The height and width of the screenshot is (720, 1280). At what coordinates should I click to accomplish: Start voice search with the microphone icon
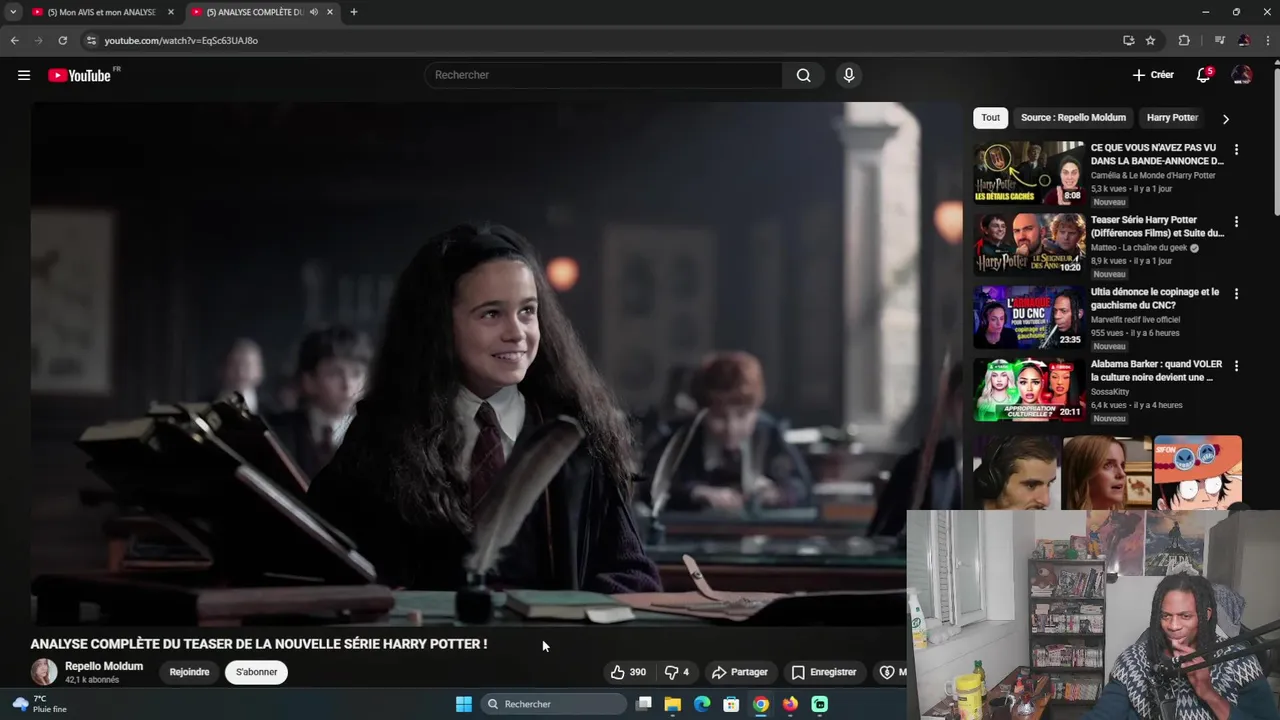849,75
